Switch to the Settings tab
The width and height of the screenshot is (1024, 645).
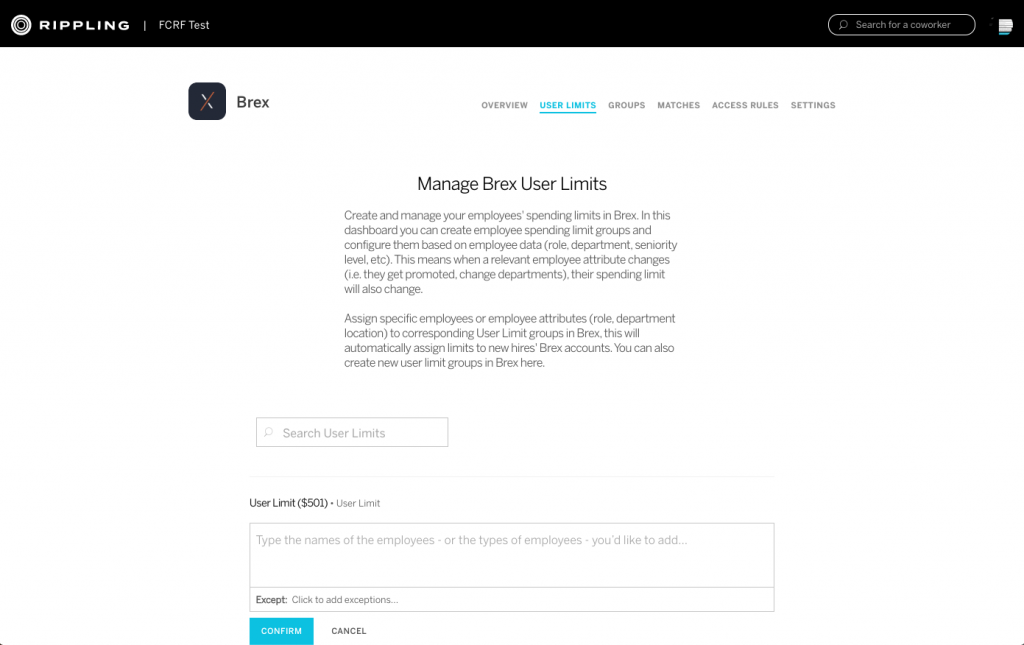coord(813,105)
